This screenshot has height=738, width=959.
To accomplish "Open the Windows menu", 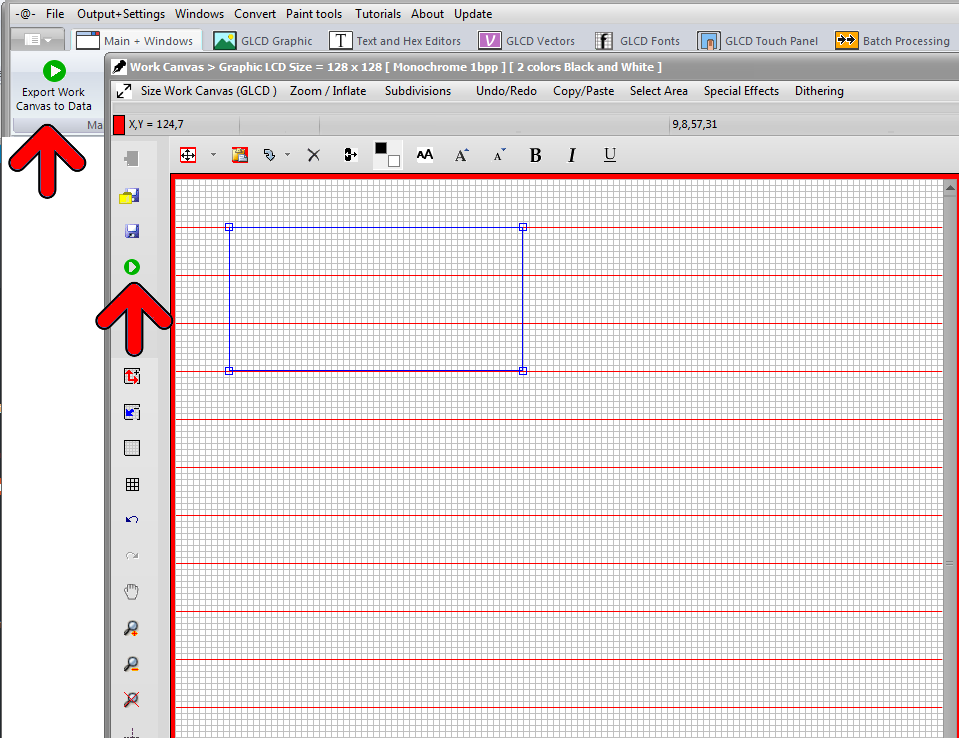I will tap(199, 13).
